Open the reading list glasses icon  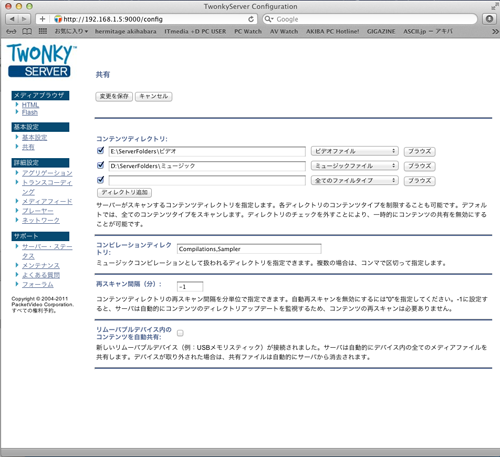pos(11,31)
